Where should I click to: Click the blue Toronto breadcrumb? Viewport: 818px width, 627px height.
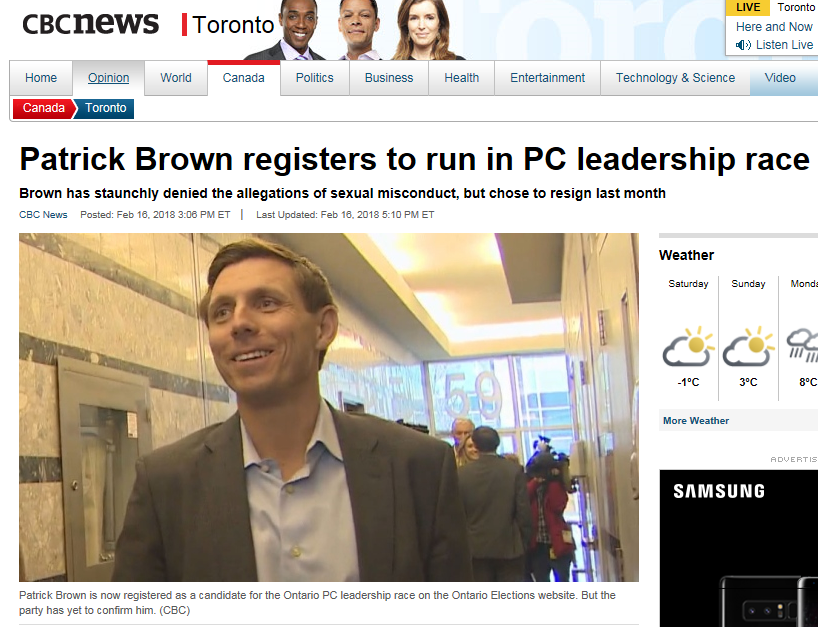tap(105, 108)
